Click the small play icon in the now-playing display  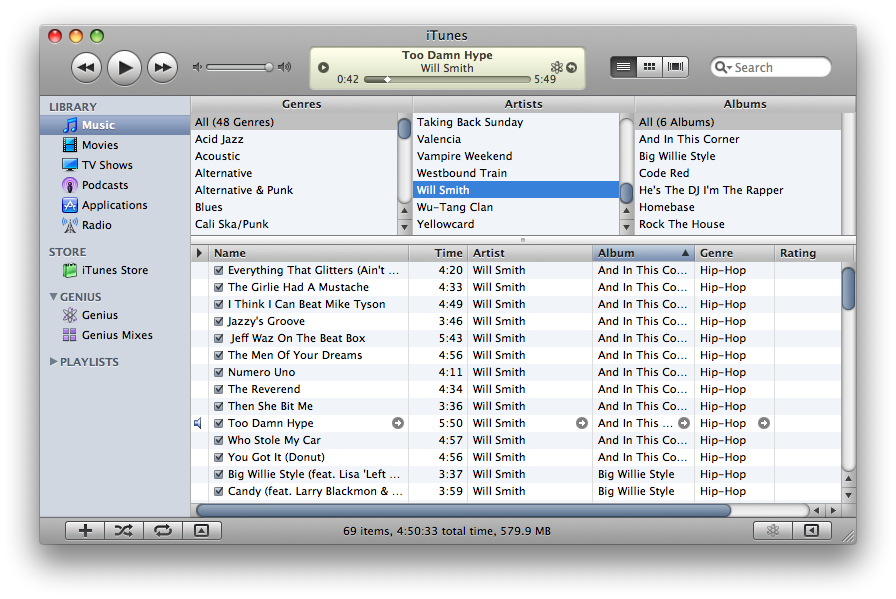pyautogui.click(x=323, y=67)
